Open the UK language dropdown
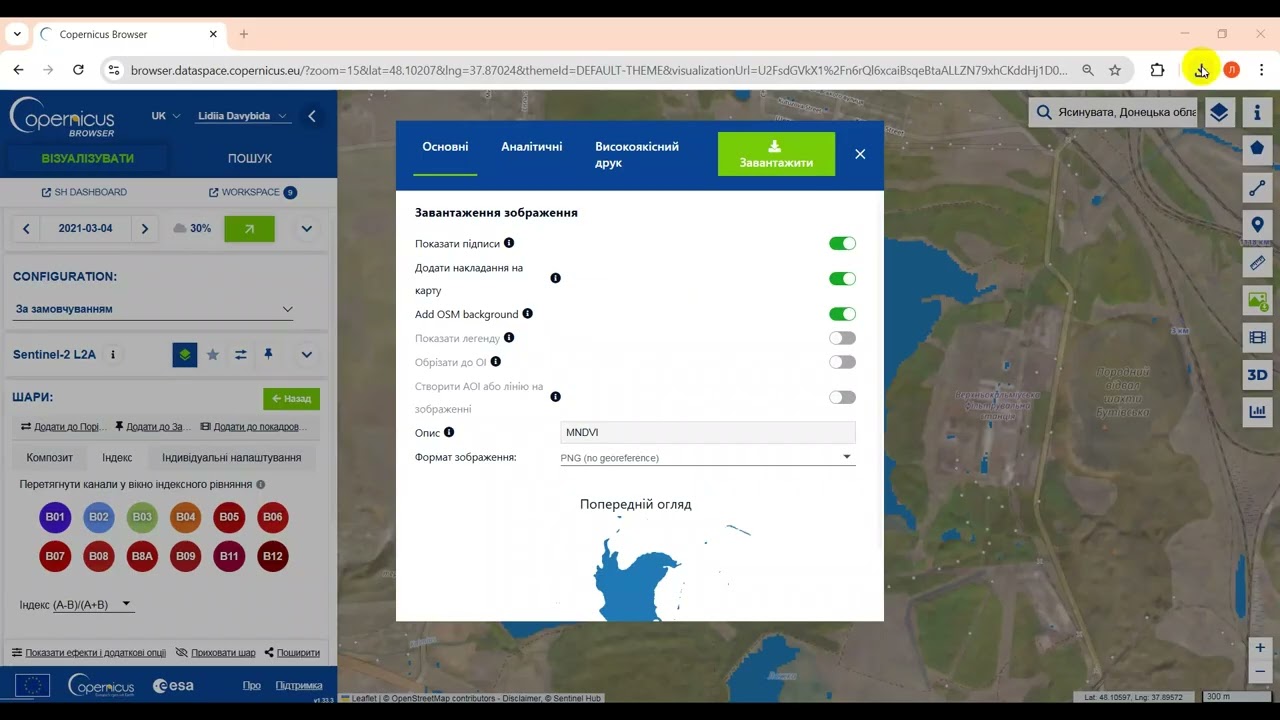The width and height of the screenshot is (1280, 720). coord(165,116)
